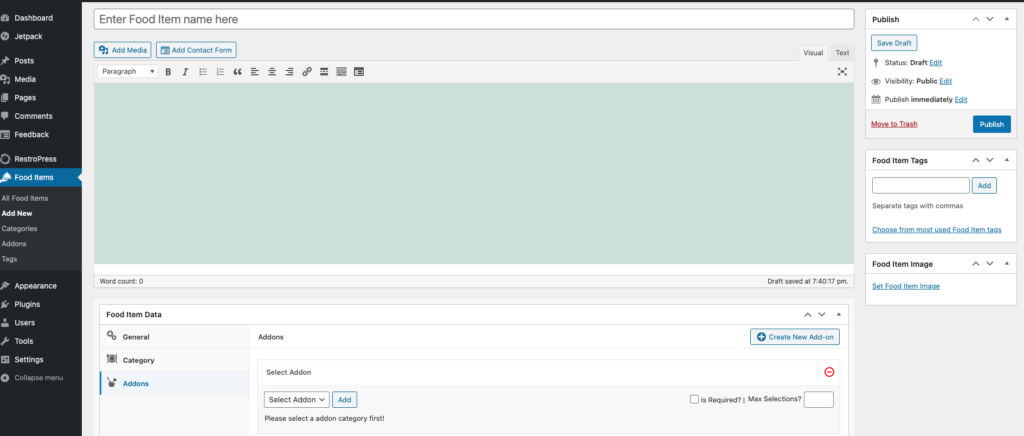
Task: Align text right
Action: (x=289, y=72)
